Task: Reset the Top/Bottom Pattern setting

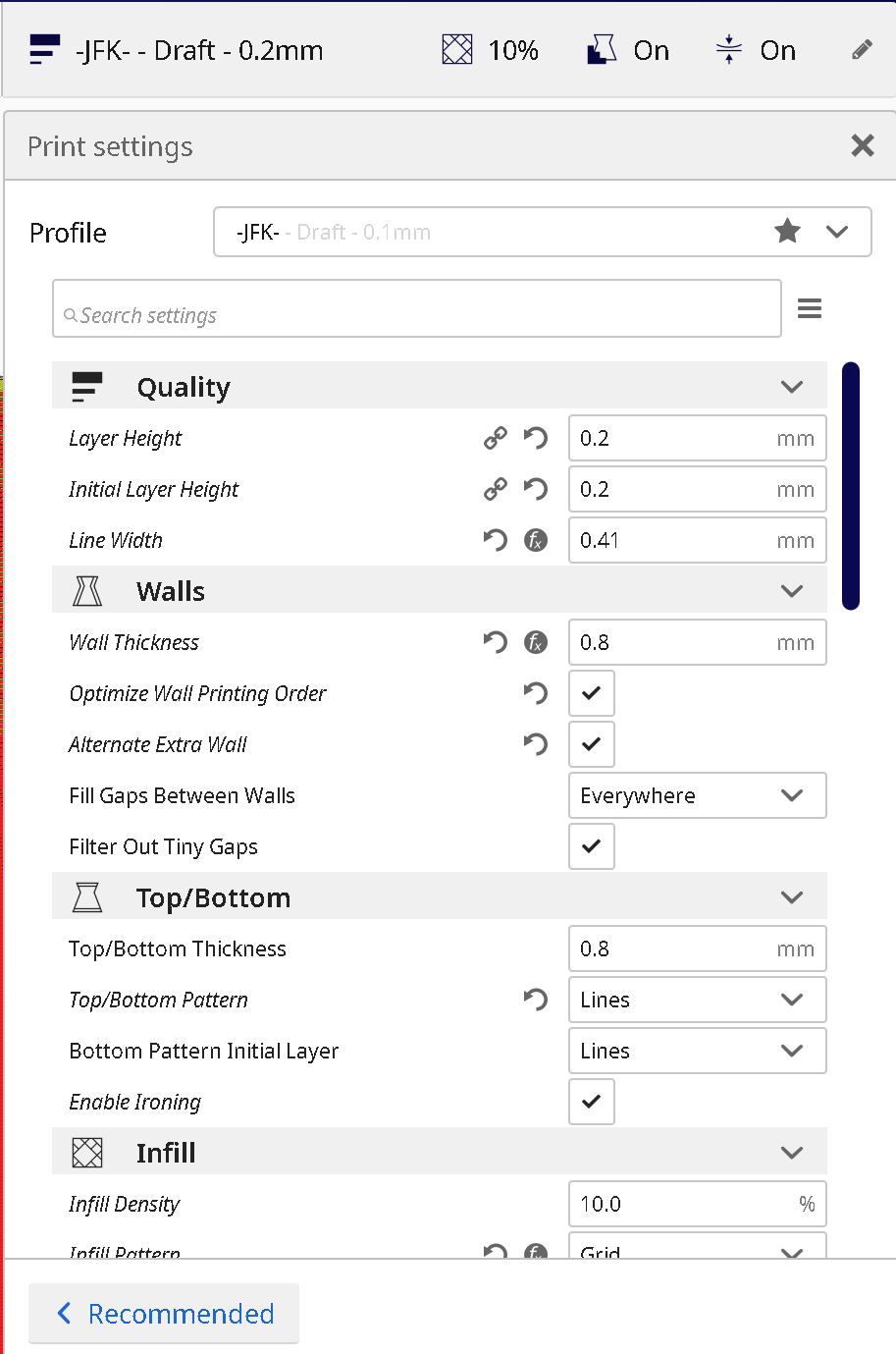Action: pyautogui.click(x=536, y=1000)
